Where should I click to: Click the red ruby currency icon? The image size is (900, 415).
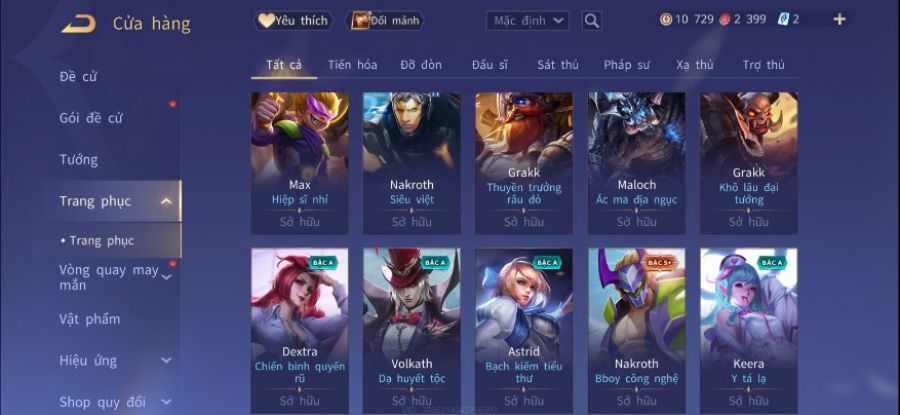723,20
